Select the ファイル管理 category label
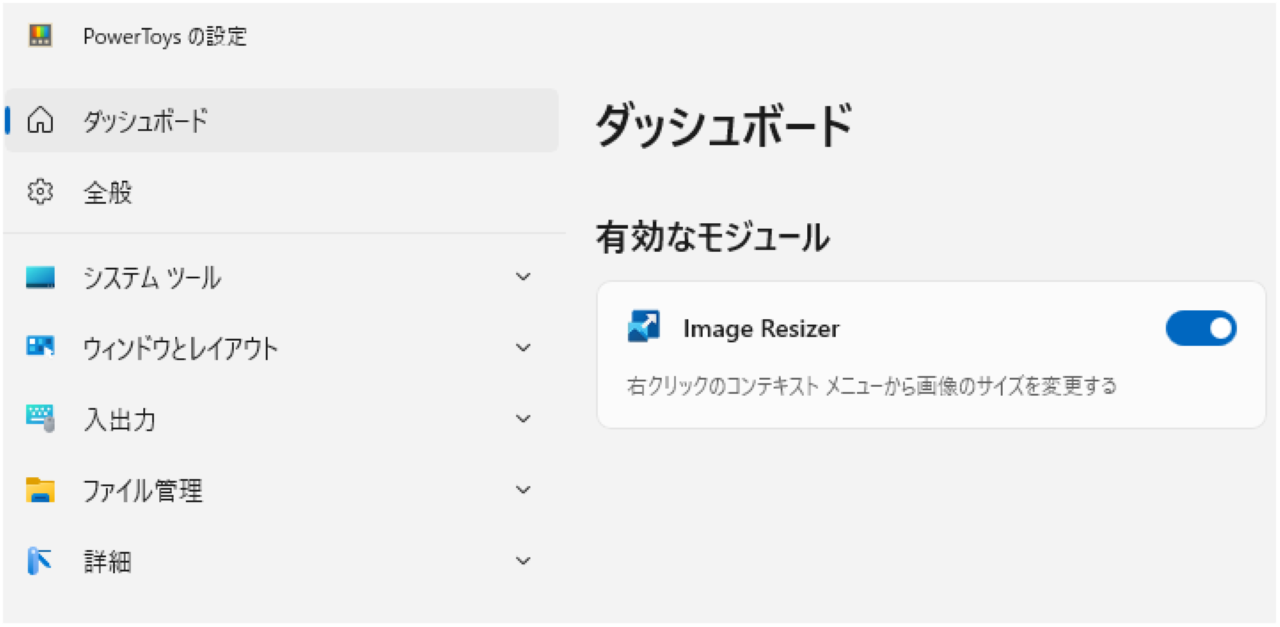Screen dimensions: 1280x627 tap(143, 491)
